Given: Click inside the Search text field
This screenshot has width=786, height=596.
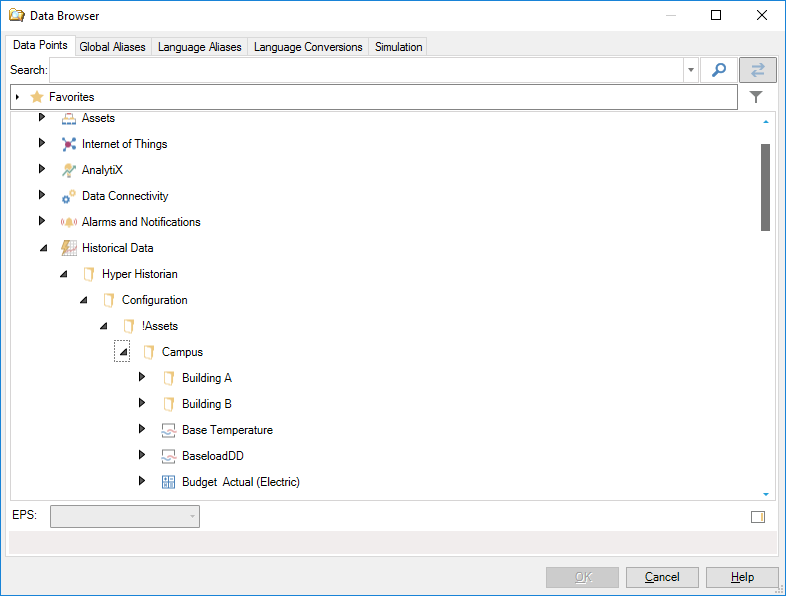Looking at the screenshot, I should pos(366,70).
